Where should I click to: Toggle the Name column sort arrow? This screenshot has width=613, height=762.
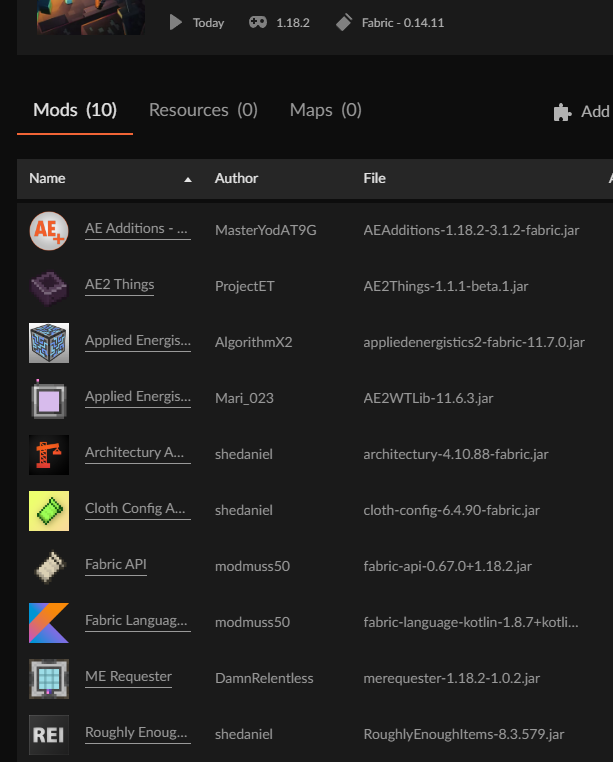pos(188,179)
